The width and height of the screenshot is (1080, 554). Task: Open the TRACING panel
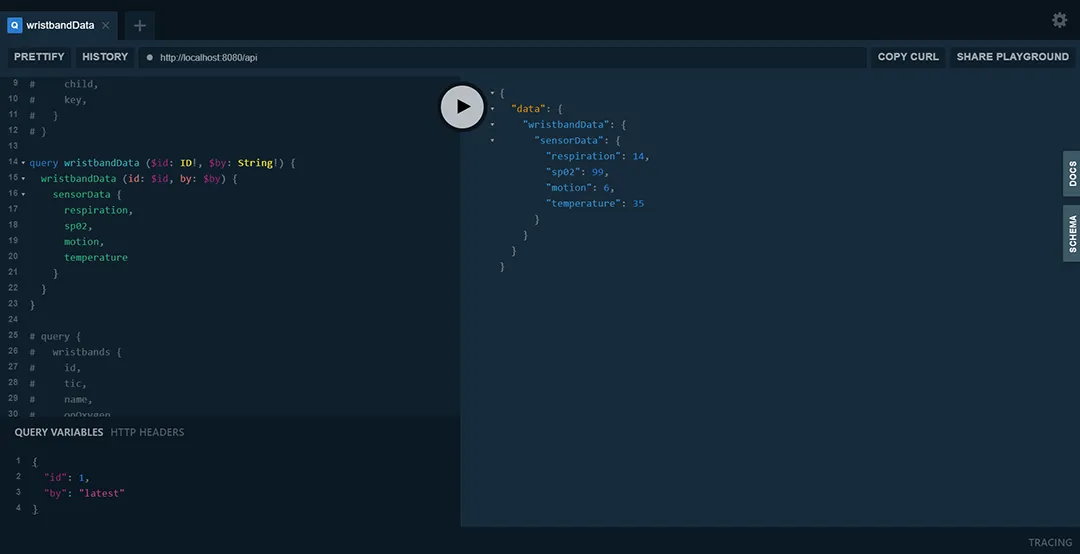click(1050, 542)
